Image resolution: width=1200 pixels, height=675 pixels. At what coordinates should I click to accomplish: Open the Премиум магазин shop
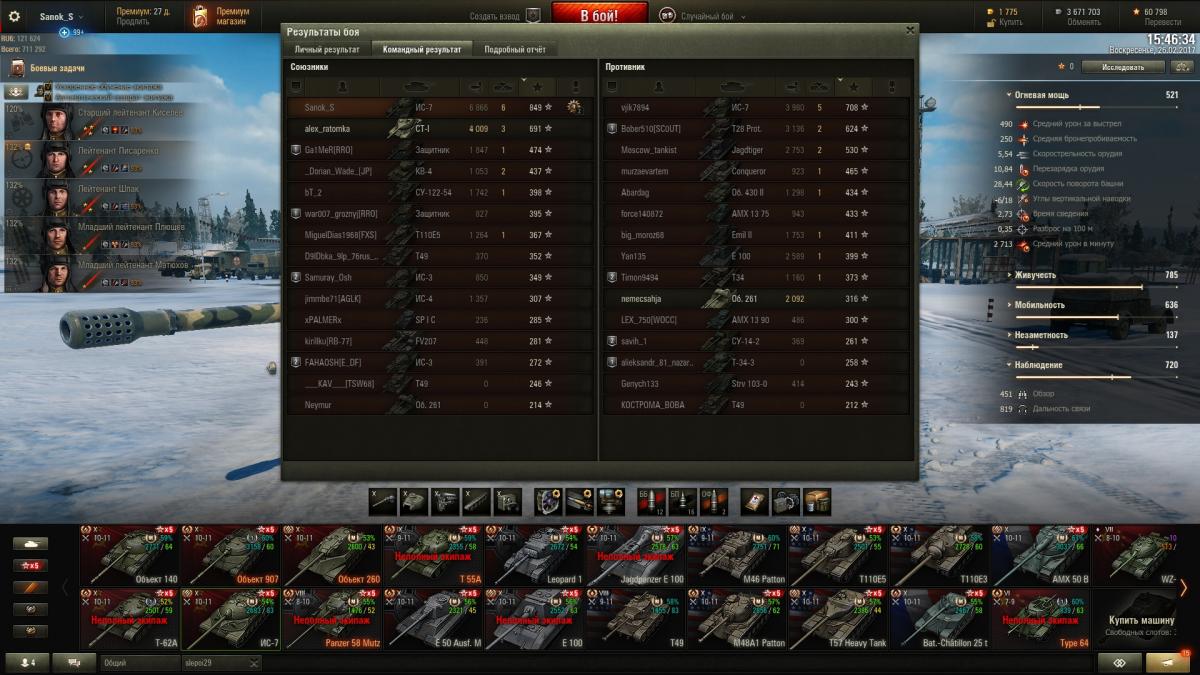point(221,16)
